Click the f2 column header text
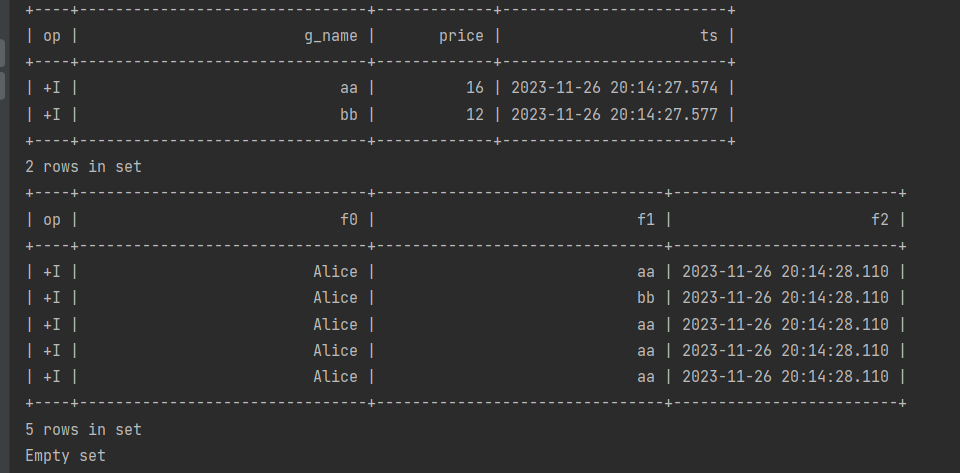This screenshot has height=473, width=960. 880,220
